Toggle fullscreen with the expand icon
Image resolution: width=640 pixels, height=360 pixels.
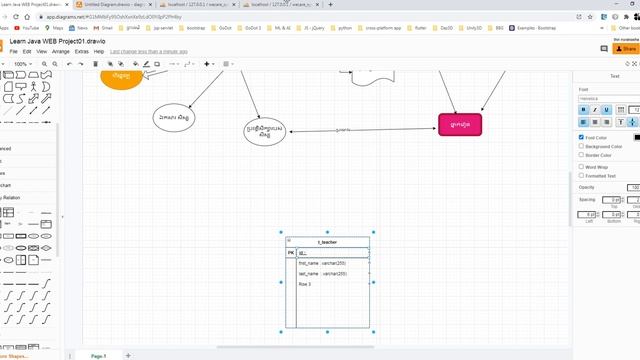tap(635, 64)
